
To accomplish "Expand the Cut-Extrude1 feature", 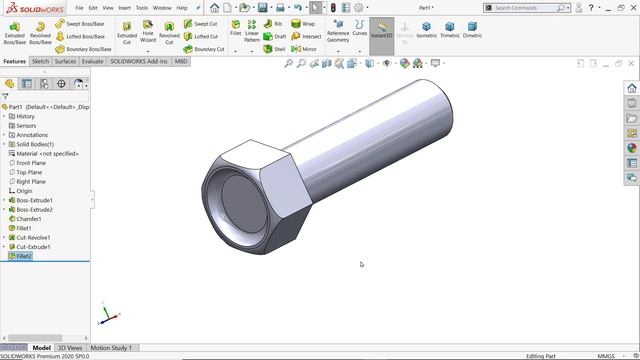I will (x=4, y=247).
